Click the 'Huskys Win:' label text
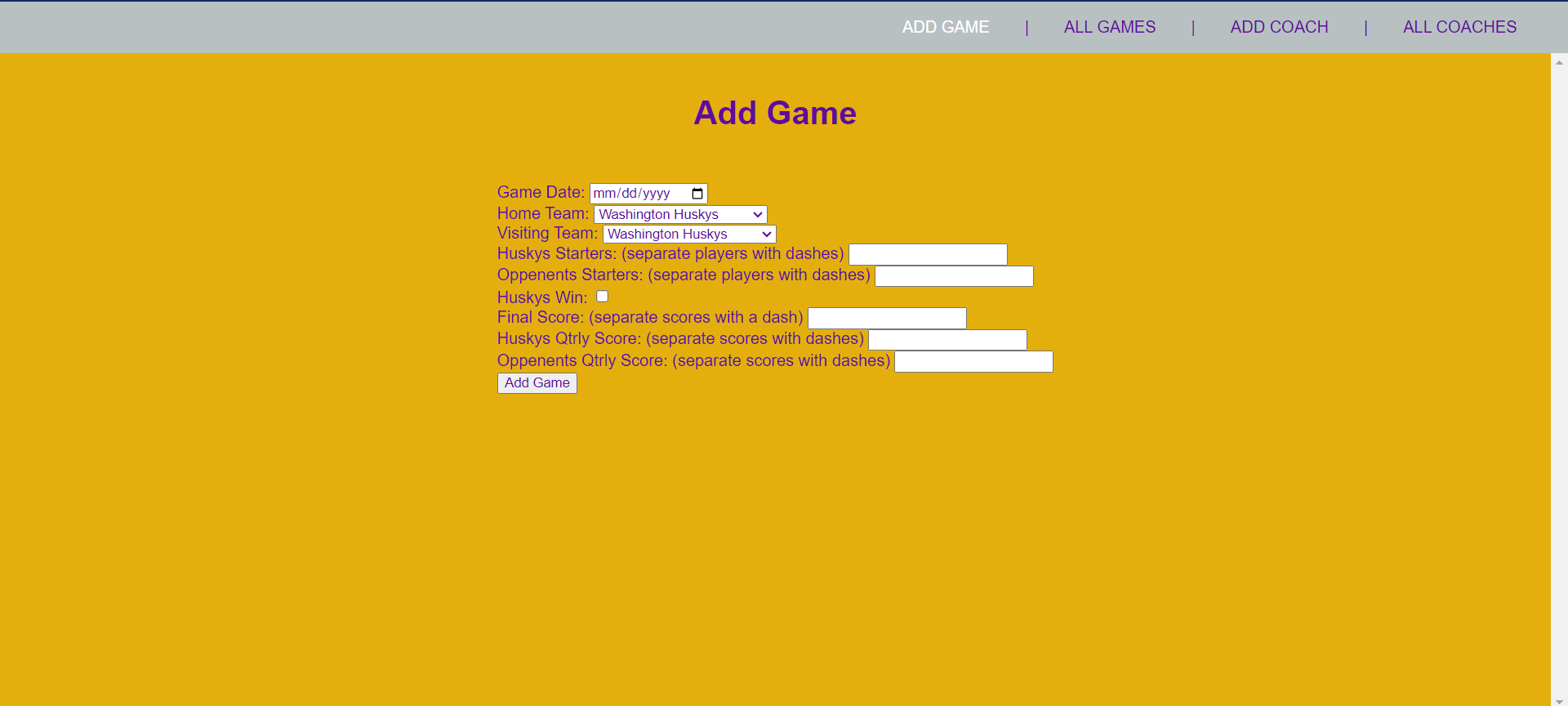Screen dimensions: 1568x706 click(x=542, y=297)
